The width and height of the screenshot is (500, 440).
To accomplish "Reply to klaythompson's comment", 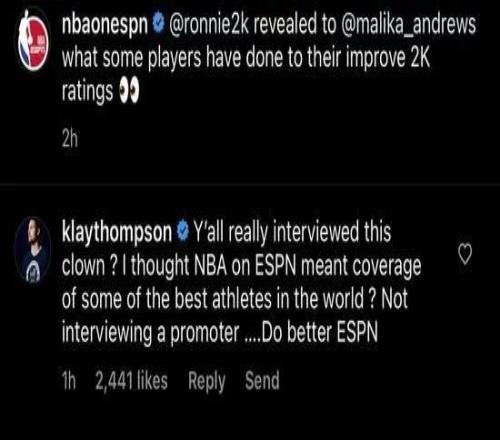I will pyautogui.click(x=207, y=381).
